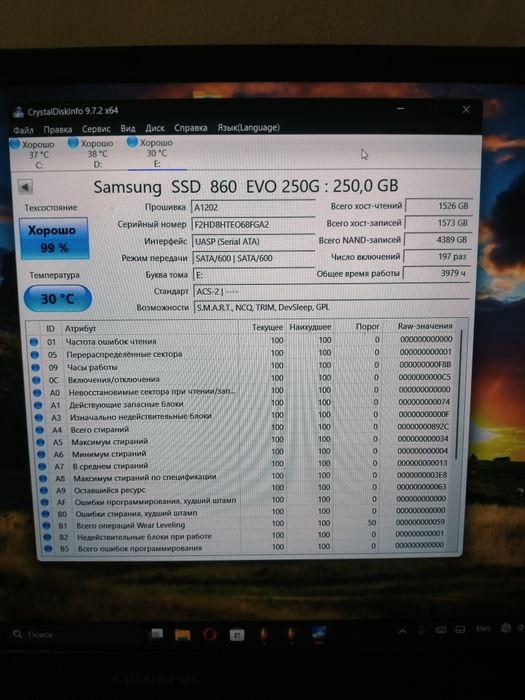Image resolution: width=525 pixels, height=700 pixels.
Task: Open File Explorer folder icon on taskbar
Action: coord(183,634)
